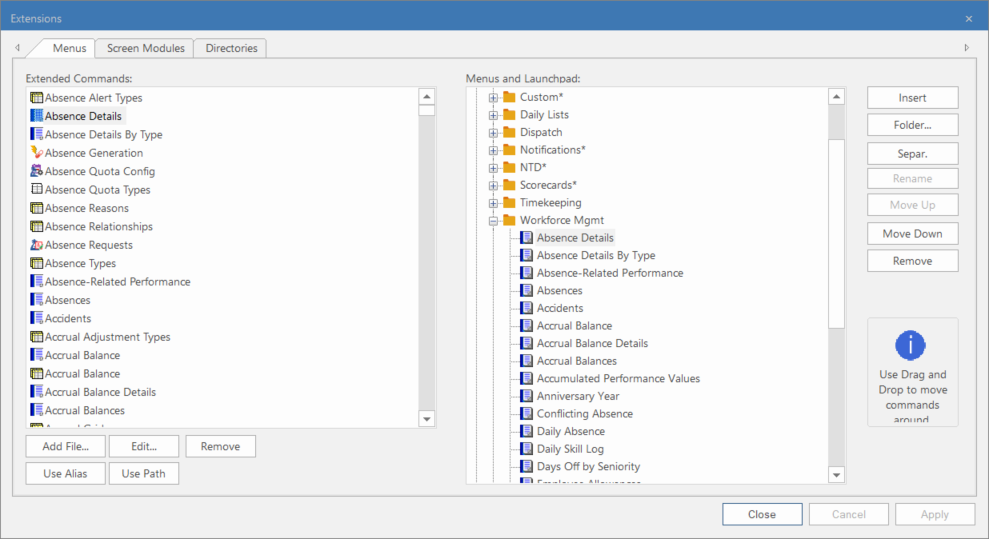Viewport: 989px width, 539px height.
Task: Click the Daily Skill Log icon
Action: 526,449
